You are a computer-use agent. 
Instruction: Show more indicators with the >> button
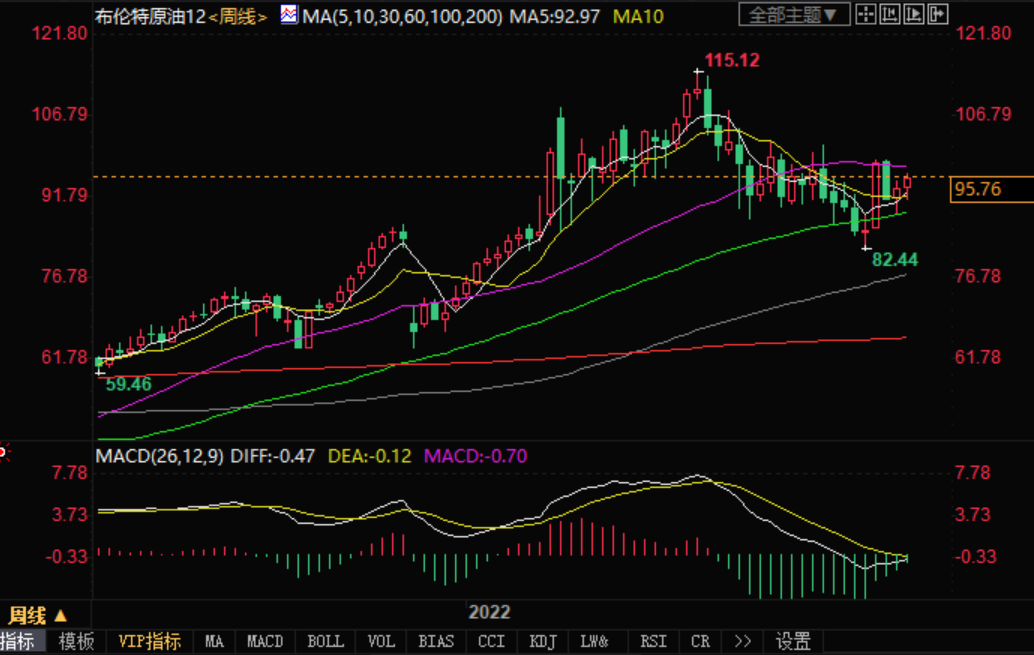742,642
